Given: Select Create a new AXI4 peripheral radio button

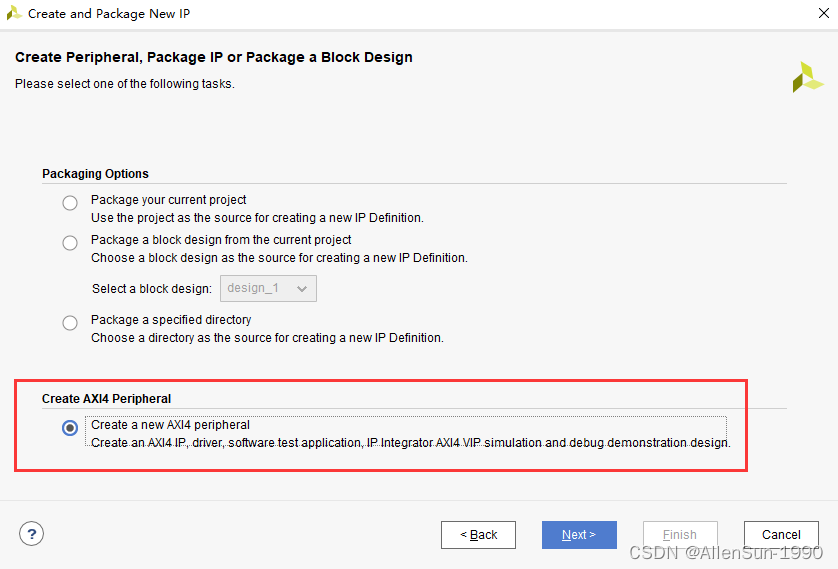Looking at the screenshot, I should [70, 428].
